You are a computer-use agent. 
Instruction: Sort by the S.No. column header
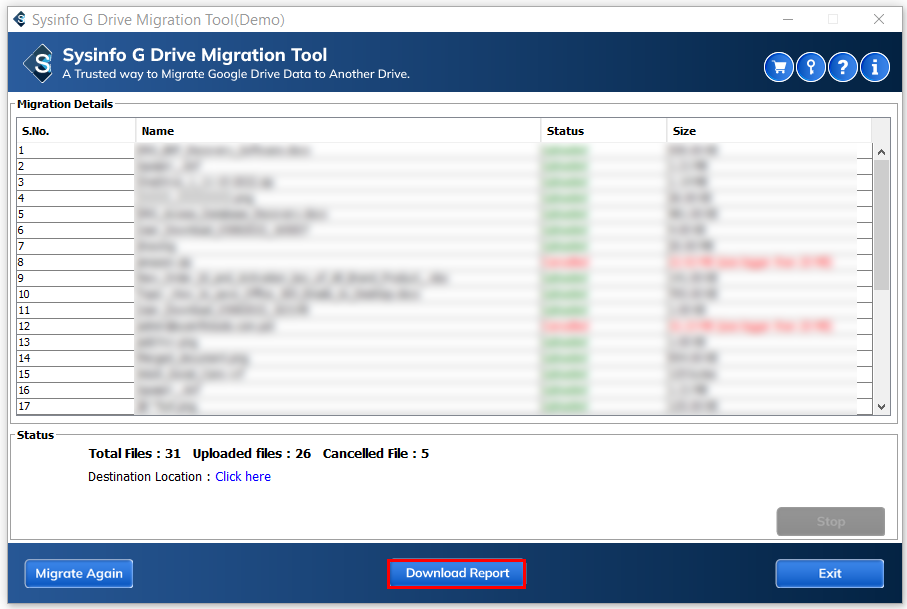coord(75,131)
